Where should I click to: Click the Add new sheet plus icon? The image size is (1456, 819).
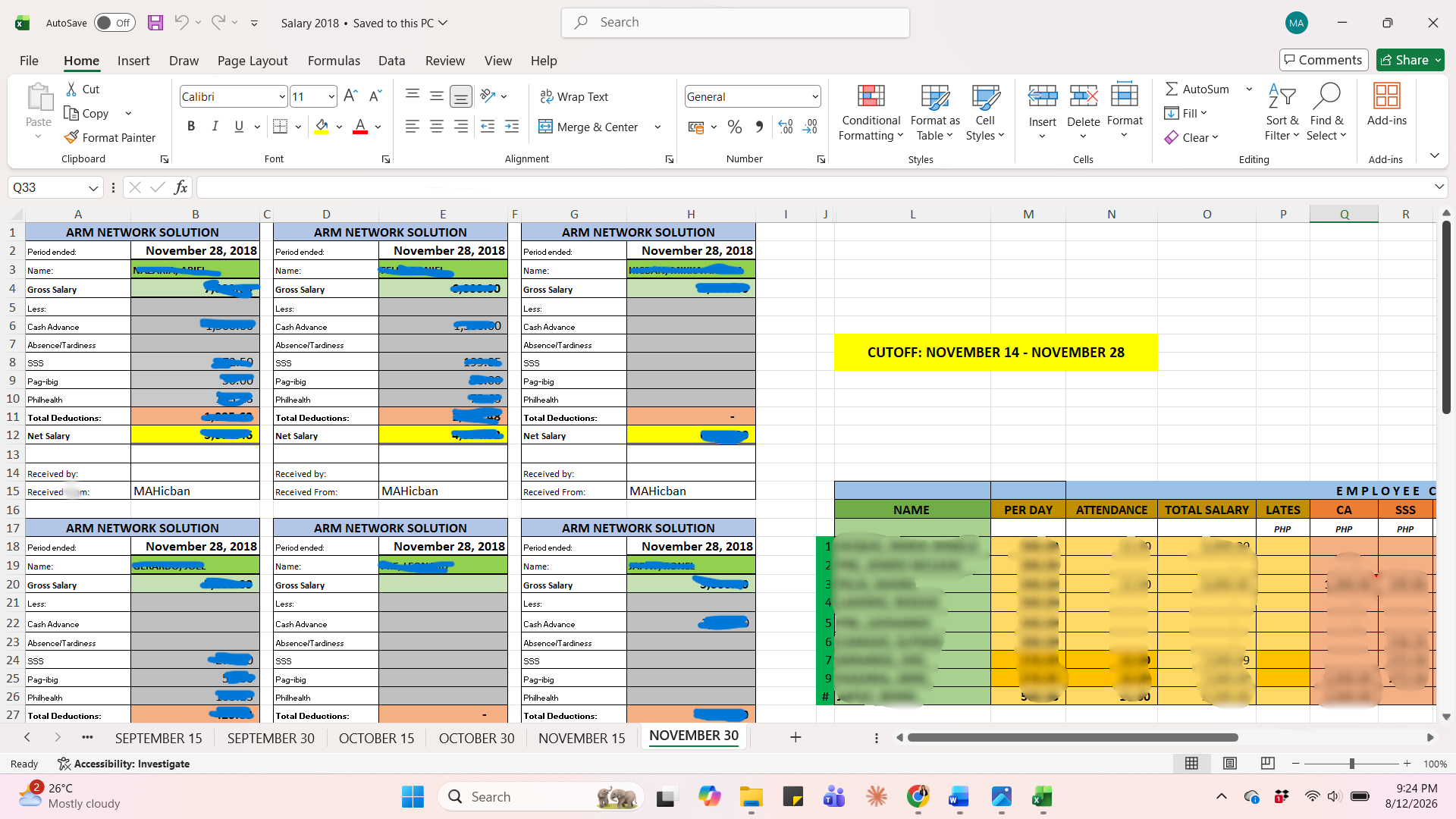click(x=795, y=737)
